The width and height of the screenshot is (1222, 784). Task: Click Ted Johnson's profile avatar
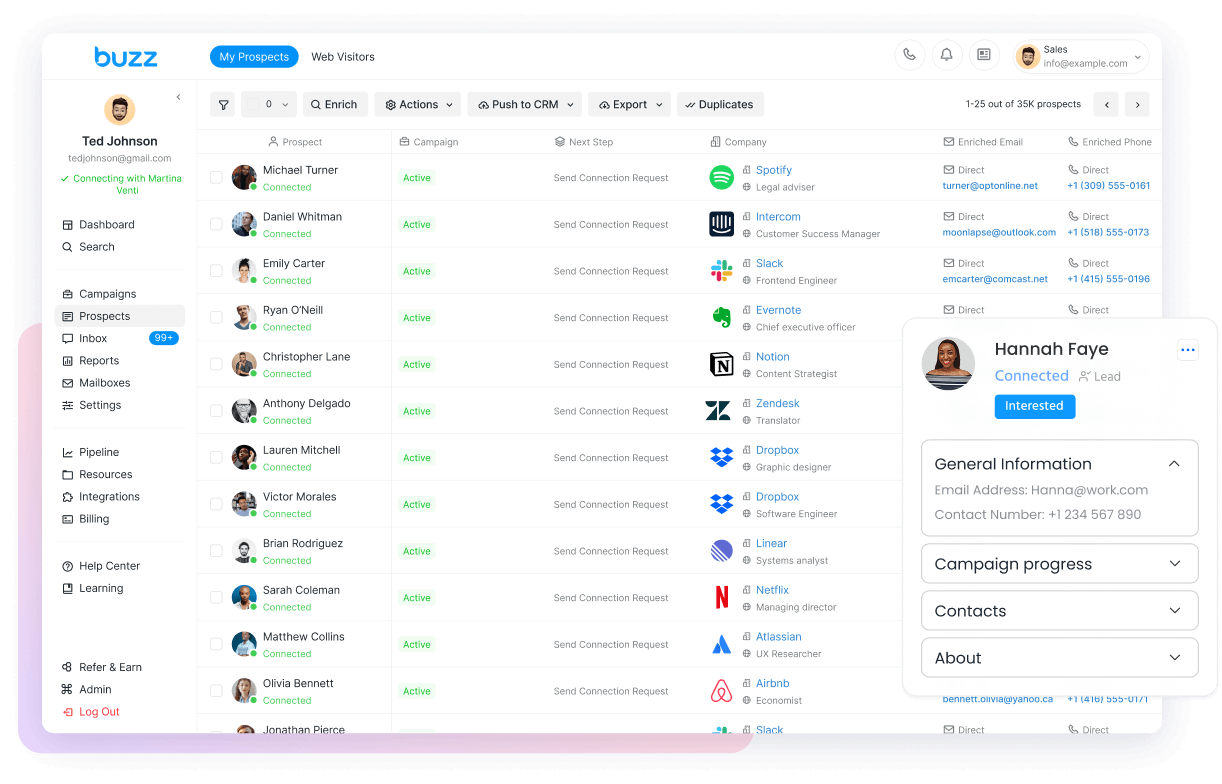click(x=119, y=110)
